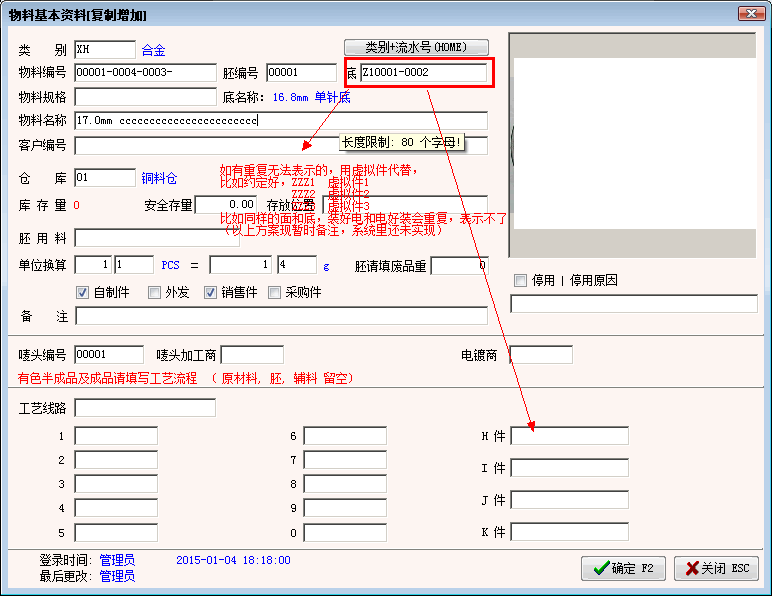Focus the 存放位置 input field
Viewport: 772px width, 596px height.
[x=405, y=205]
